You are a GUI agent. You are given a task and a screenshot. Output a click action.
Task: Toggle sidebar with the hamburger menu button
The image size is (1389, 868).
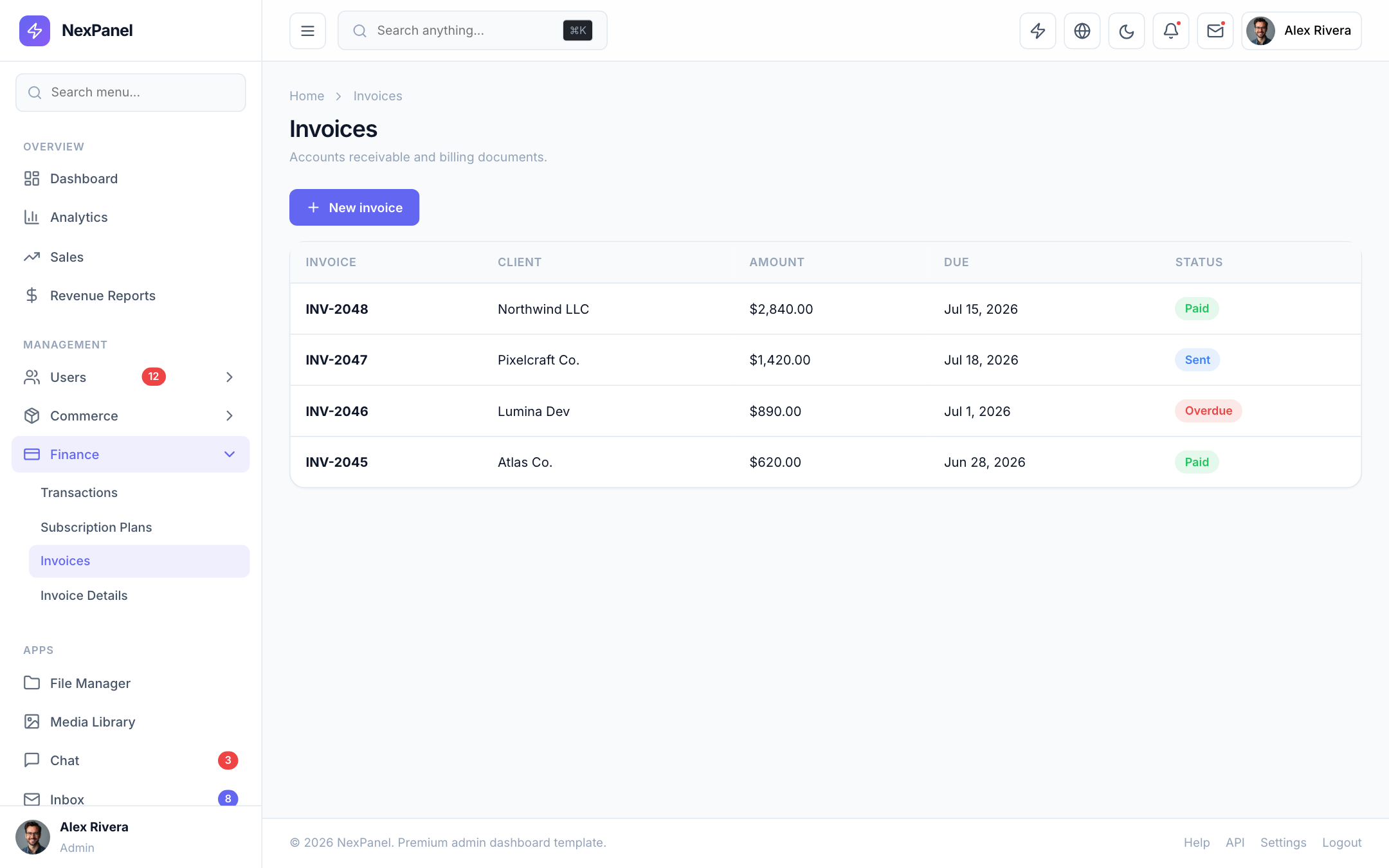tap(307, 31)
